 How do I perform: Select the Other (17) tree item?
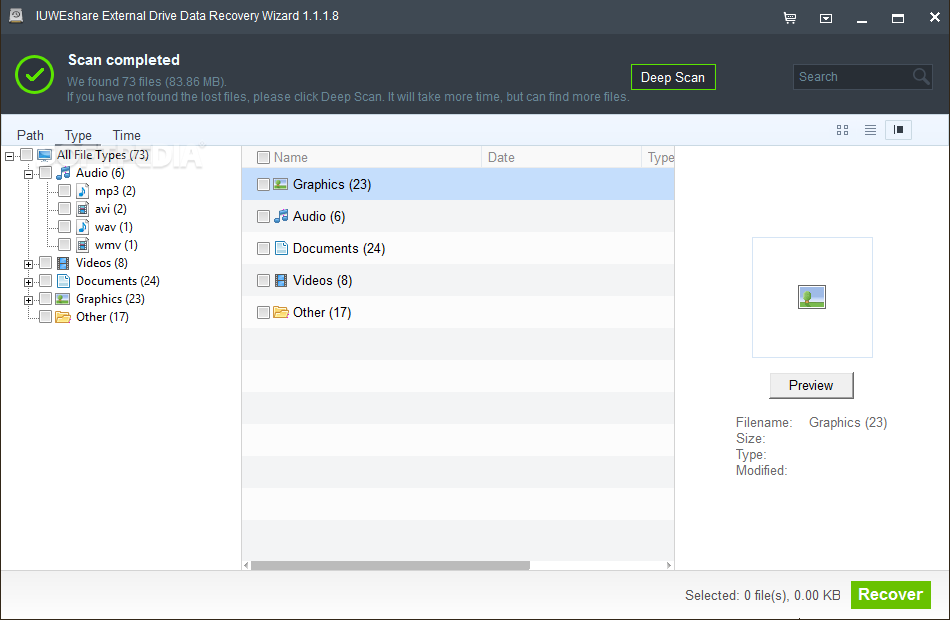[x=102, y=317]
